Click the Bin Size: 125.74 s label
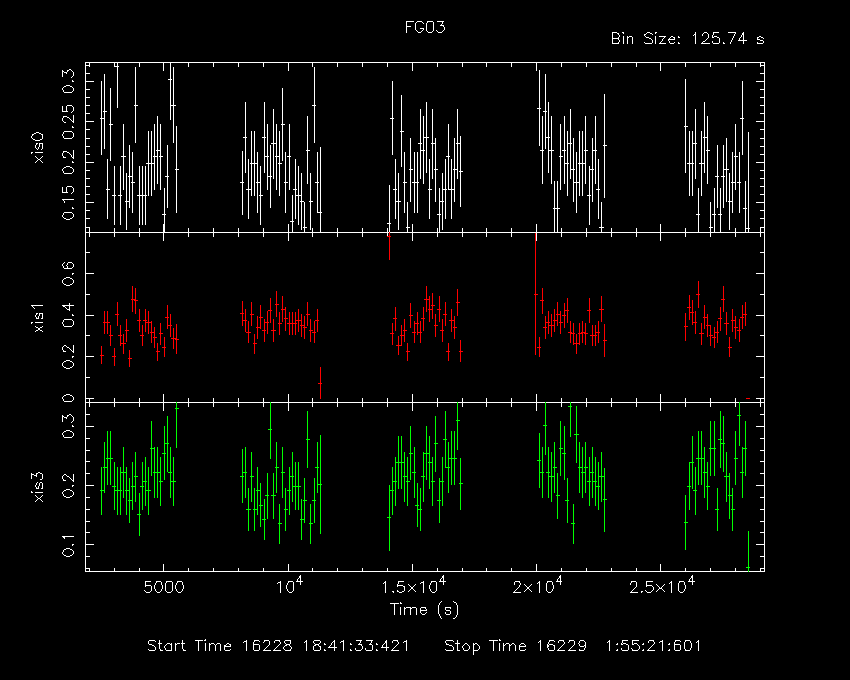This screenshot has width=850, height=680. click(x=687, y=39)
